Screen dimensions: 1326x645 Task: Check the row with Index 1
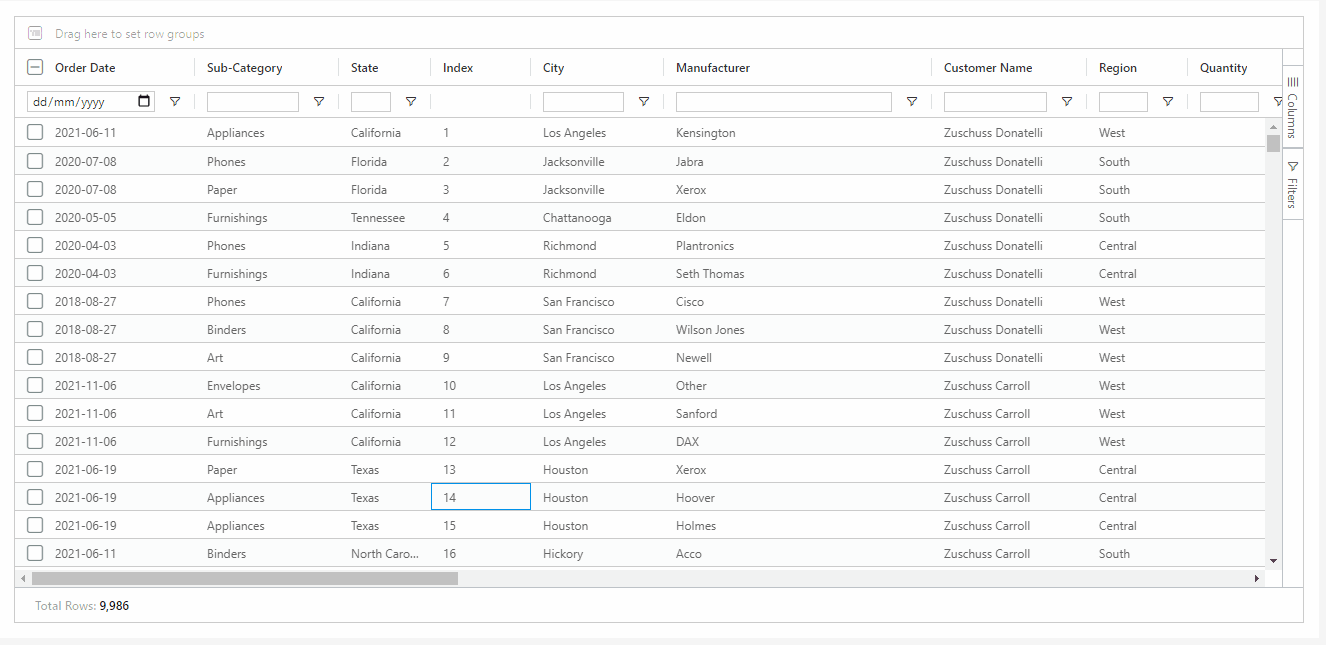(35, 133)
